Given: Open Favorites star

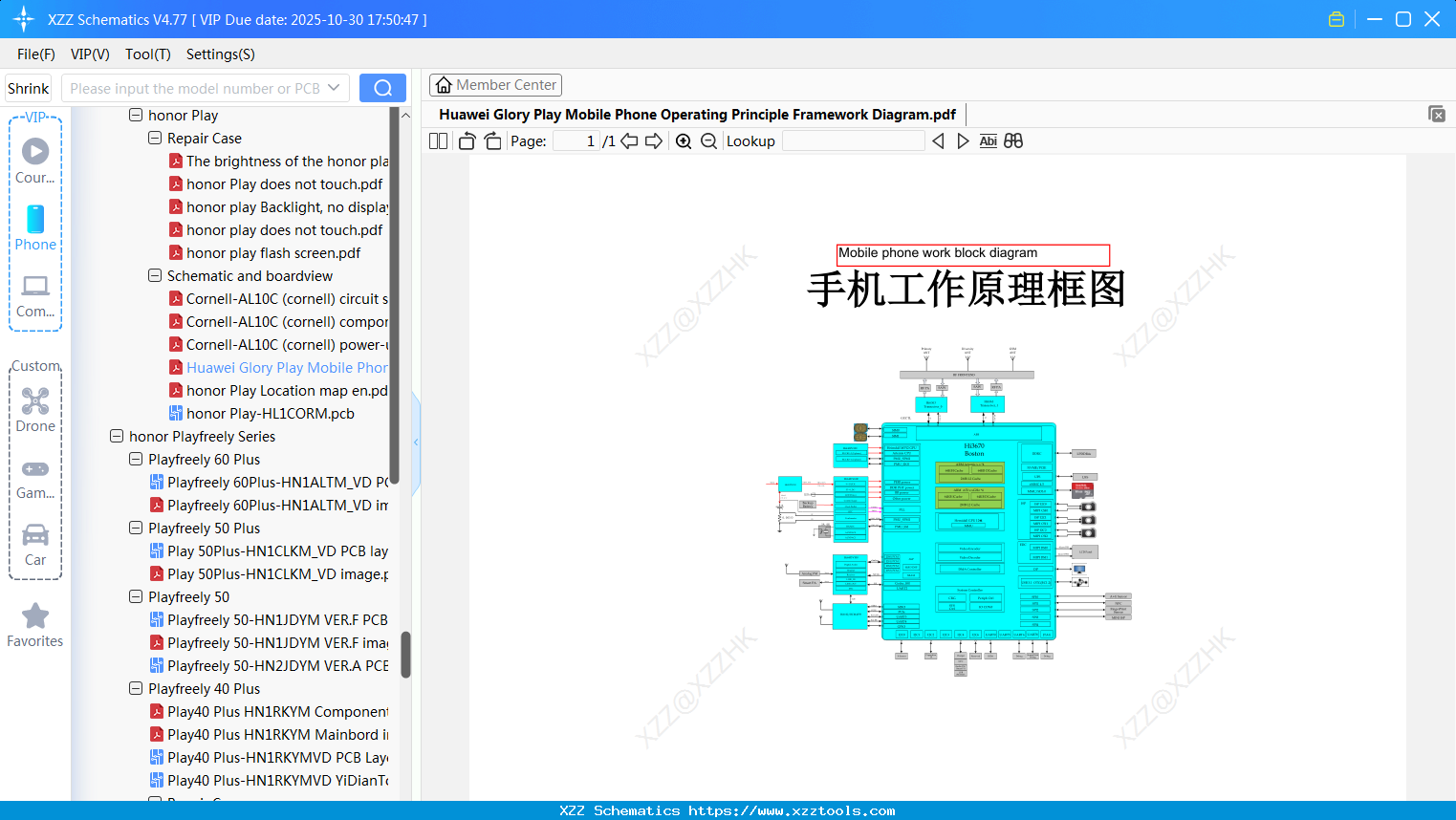Looking at the screenshot, I should click(x=35, y=625).
